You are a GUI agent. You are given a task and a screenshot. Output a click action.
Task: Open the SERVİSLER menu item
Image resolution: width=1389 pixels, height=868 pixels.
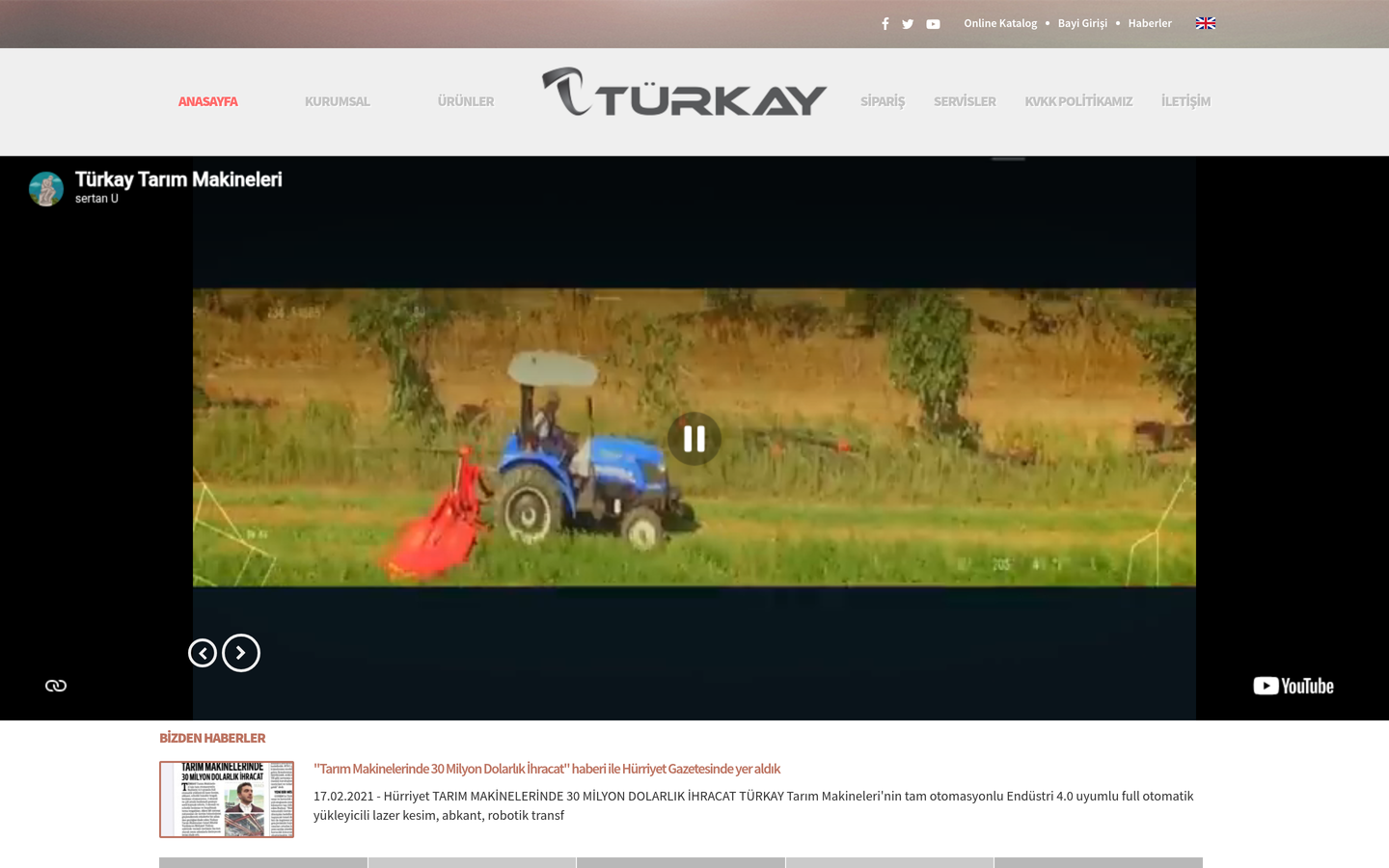(x=965, y=101)
